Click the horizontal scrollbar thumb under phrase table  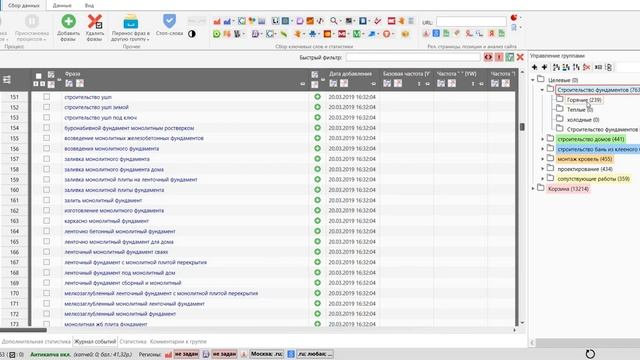23,330
